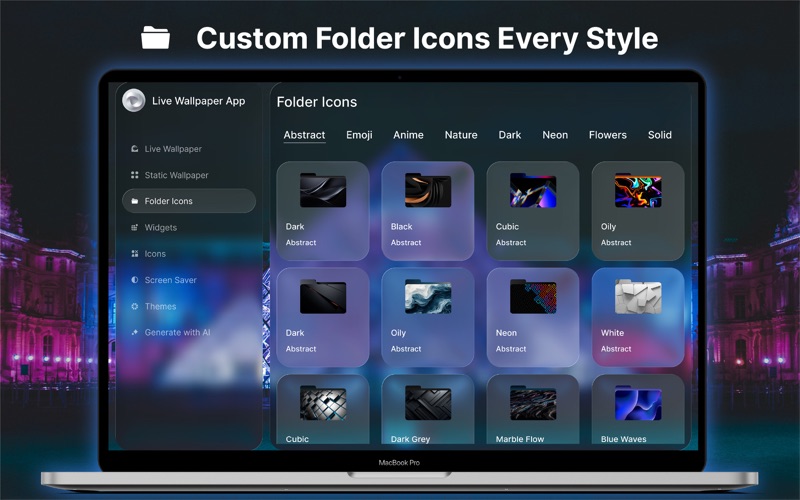800x500 pixels.
Task: Open the Widgets section in the sidebar
Action: (154, 228)
